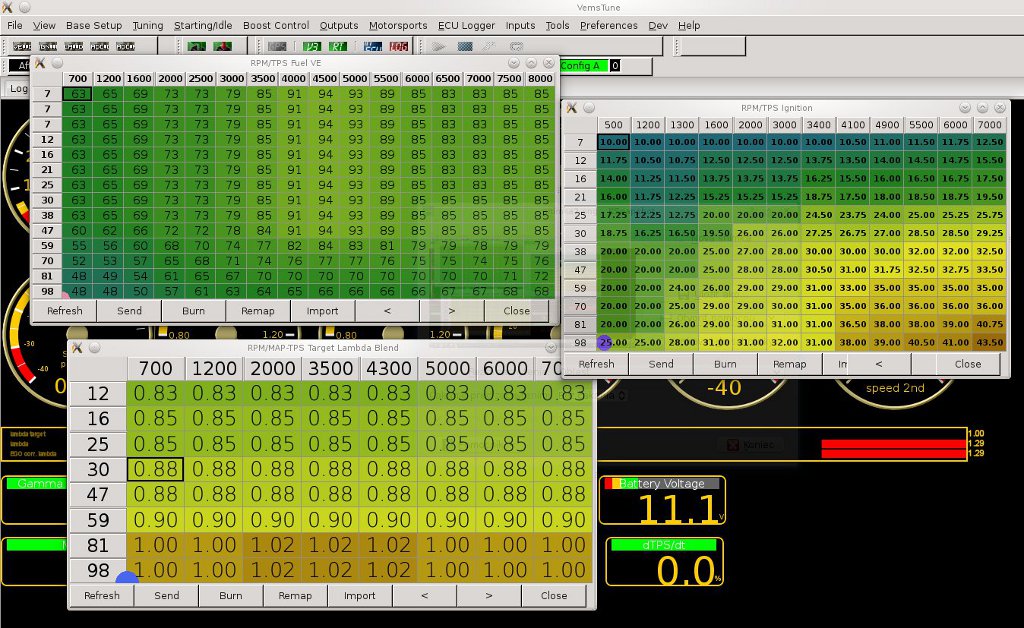Click the gray icon left of V3
The image size is (1024, 628).
[x=277, y=46]
